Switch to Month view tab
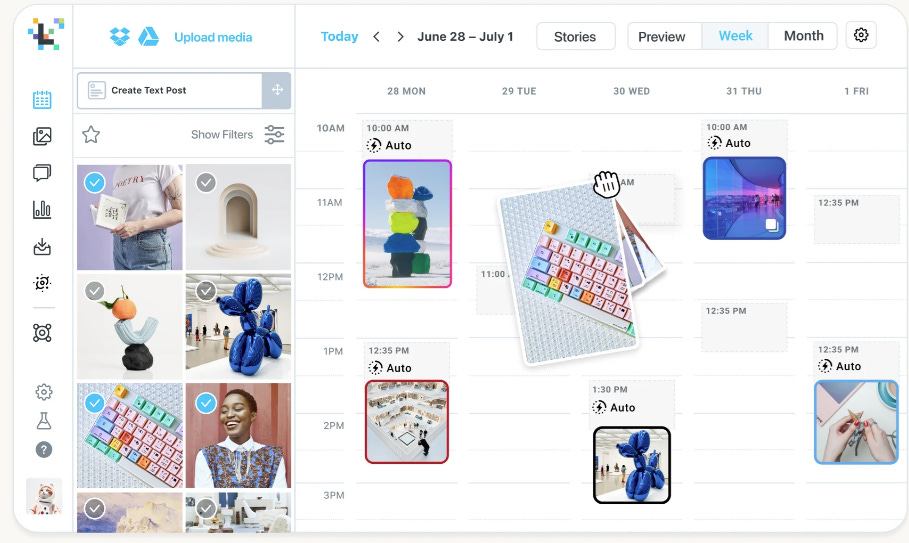Screen dimensions: 909x543 coord(803,36)
